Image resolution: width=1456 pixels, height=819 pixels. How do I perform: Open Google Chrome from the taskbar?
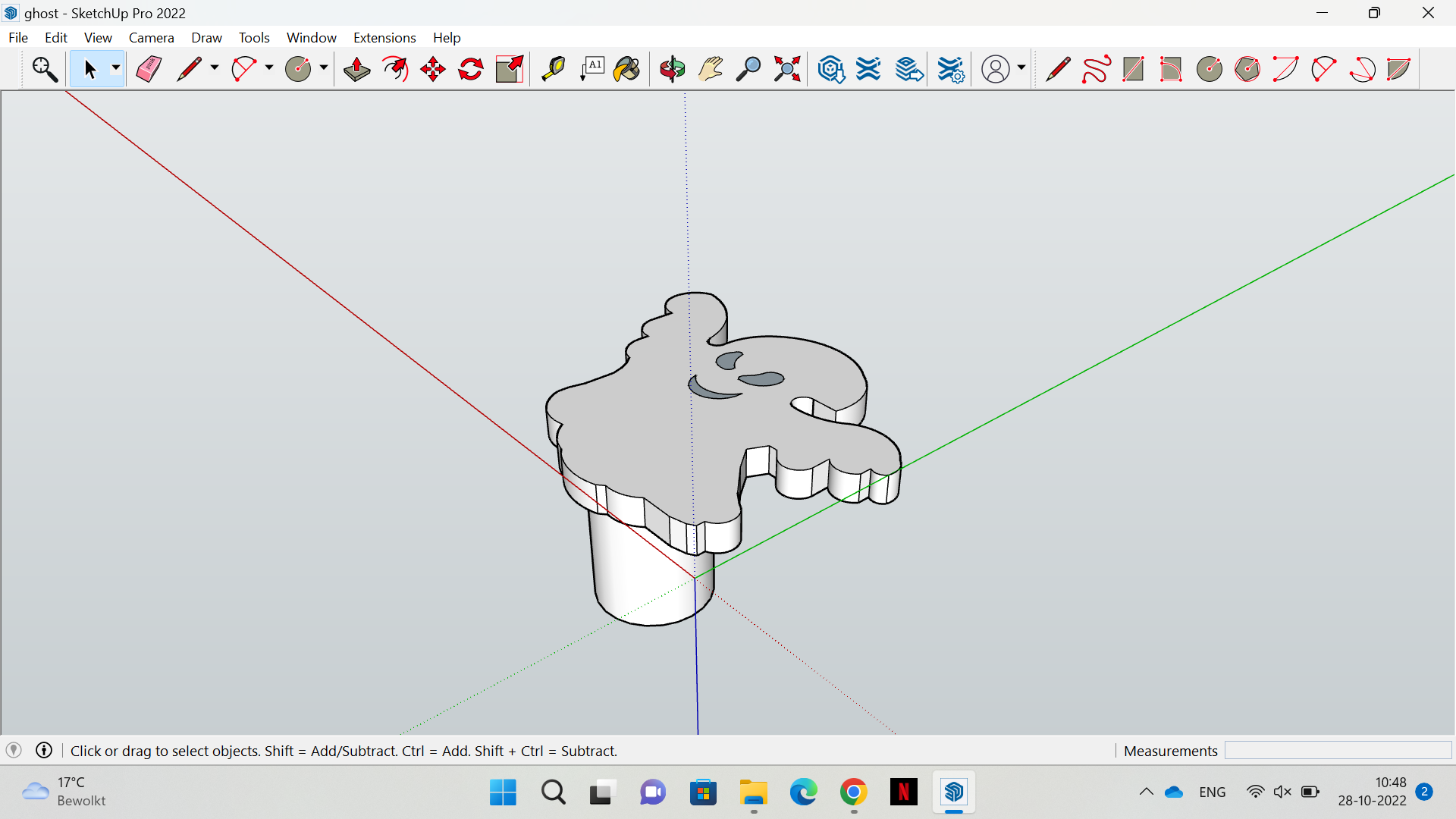[853, 792]
